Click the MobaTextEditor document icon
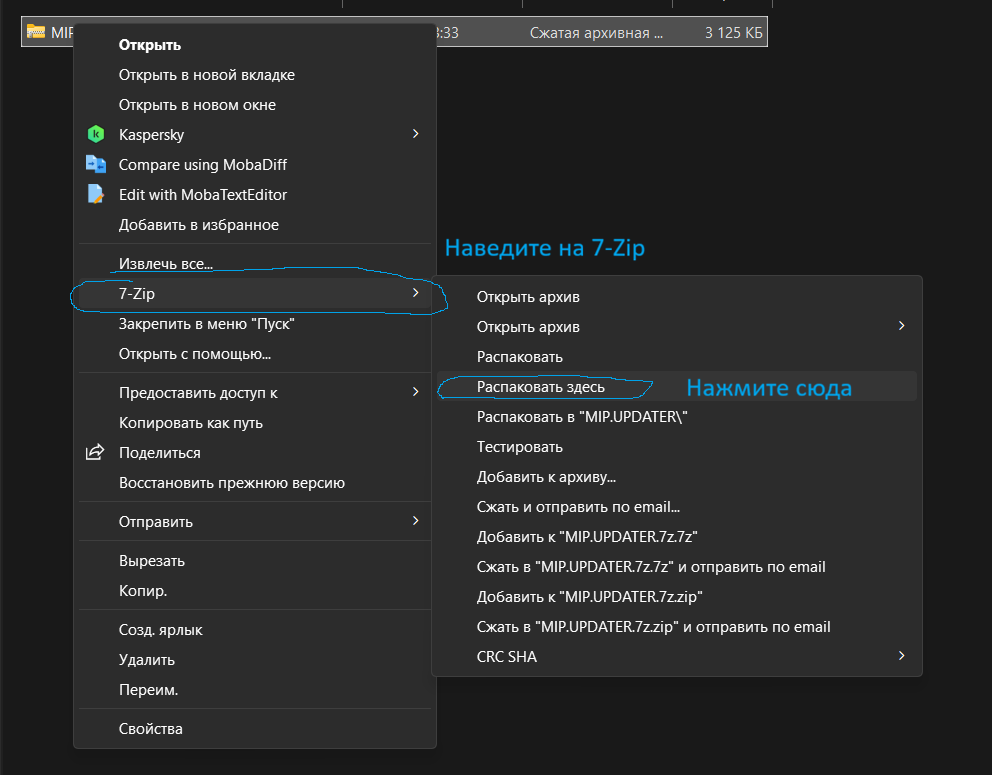The image size is (992, 775). pyautogui.click(x=96, y=194)
